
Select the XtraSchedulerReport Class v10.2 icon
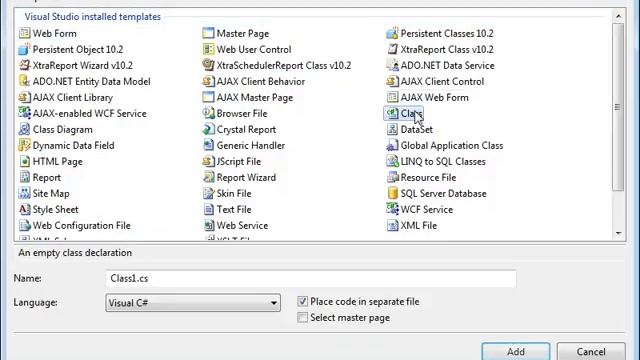tap(208, 65)
